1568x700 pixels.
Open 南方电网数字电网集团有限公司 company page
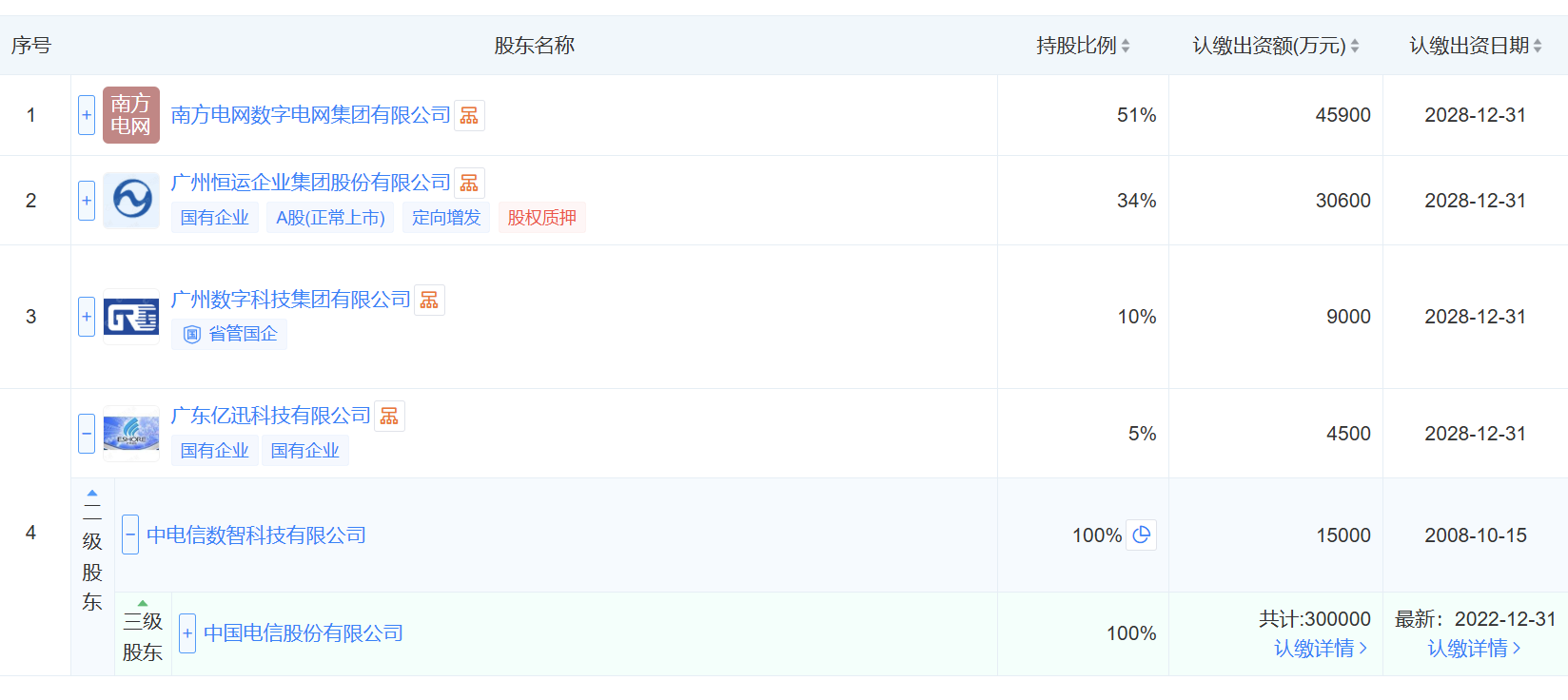tap(311, 115)
